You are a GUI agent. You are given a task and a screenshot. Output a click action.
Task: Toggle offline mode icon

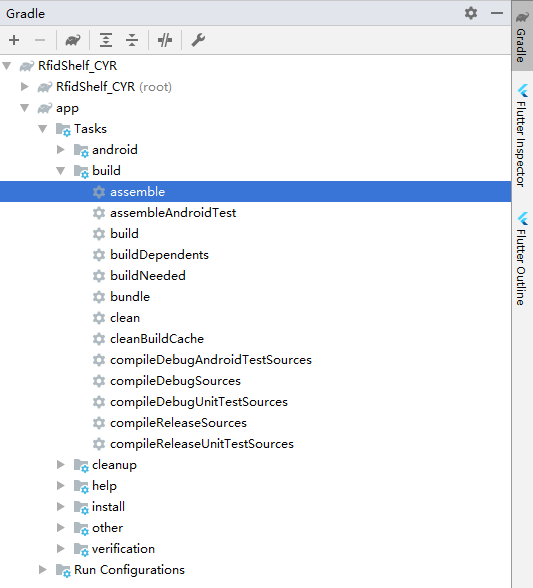pos(165,40)
